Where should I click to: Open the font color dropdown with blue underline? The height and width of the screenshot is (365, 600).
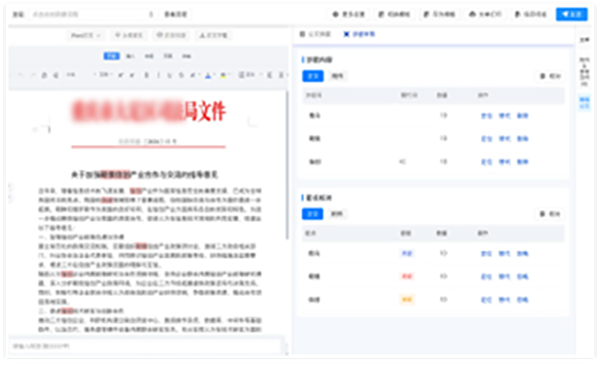coord(209,75)
